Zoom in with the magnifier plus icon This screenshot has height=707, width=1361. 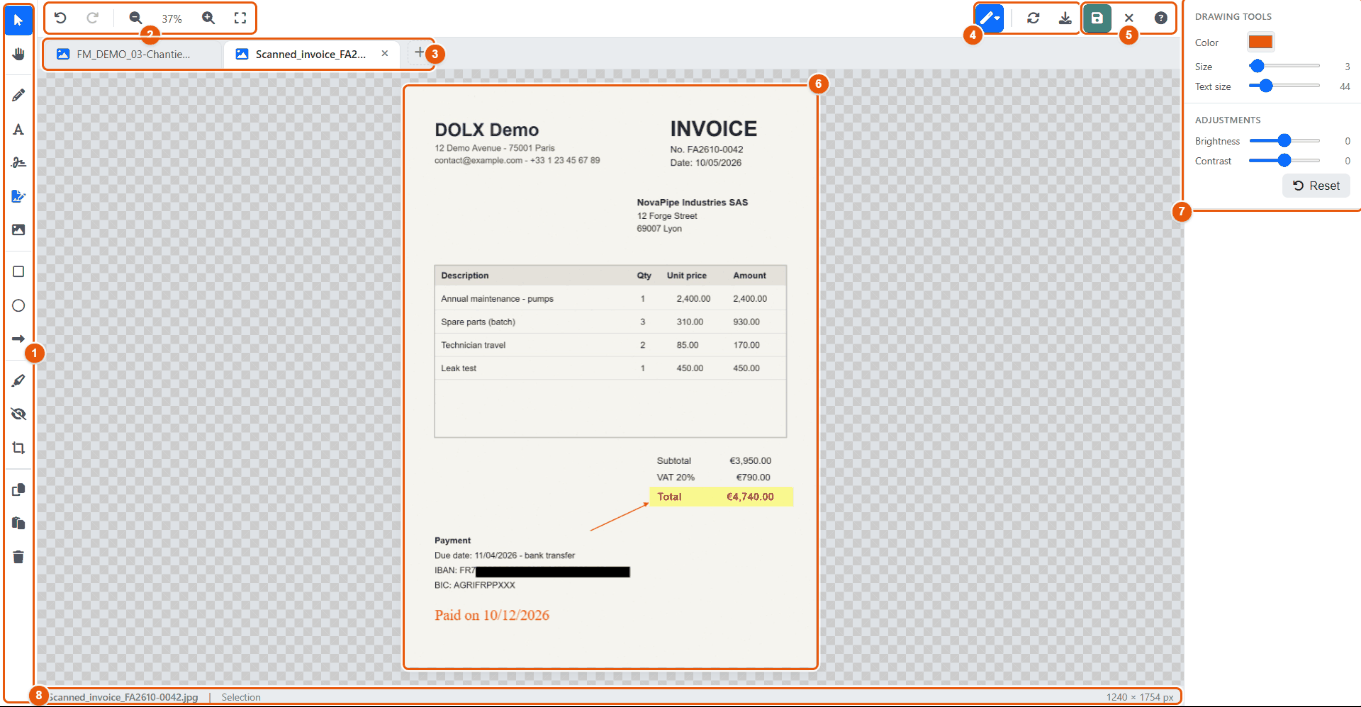click(208, 18)
